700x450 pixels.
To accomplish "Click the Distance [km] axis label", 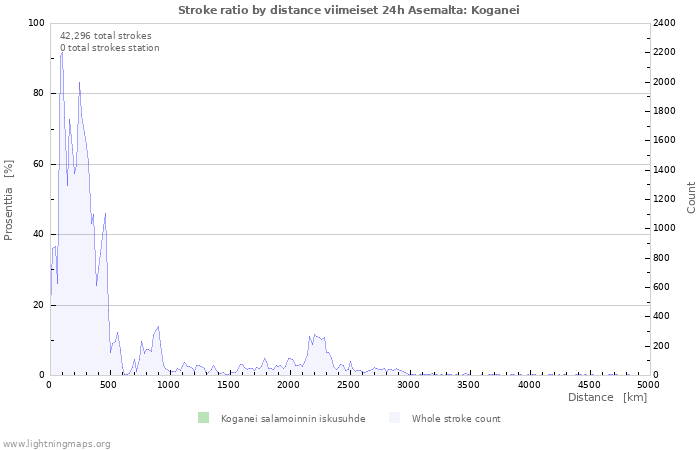I will click(x=607, y=397).
